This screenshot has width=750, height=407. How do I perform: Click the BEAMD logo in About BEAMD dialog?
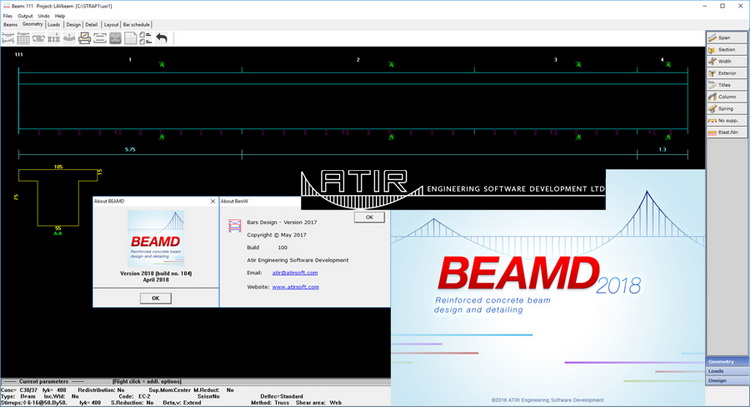tap(155, 239)
